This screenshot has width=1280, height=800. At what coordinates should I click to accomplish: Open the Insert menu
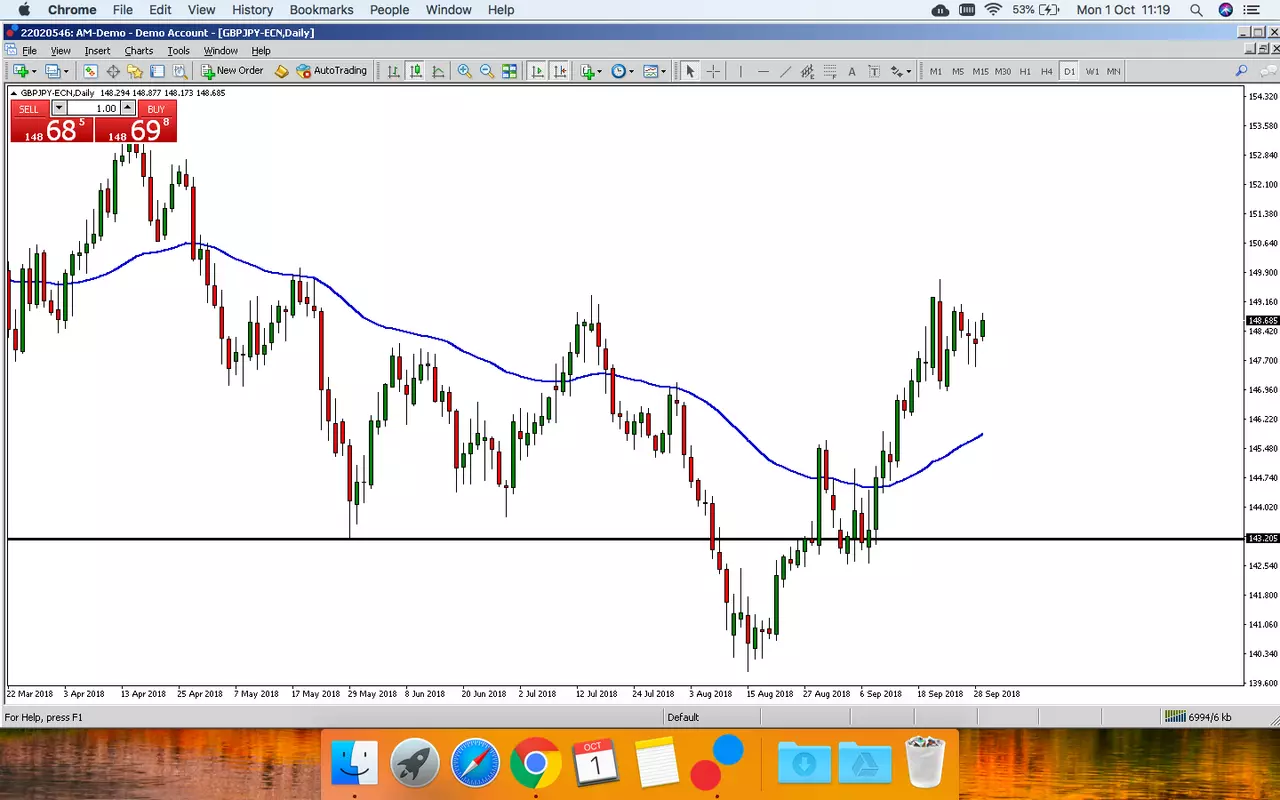click(97, 50)
